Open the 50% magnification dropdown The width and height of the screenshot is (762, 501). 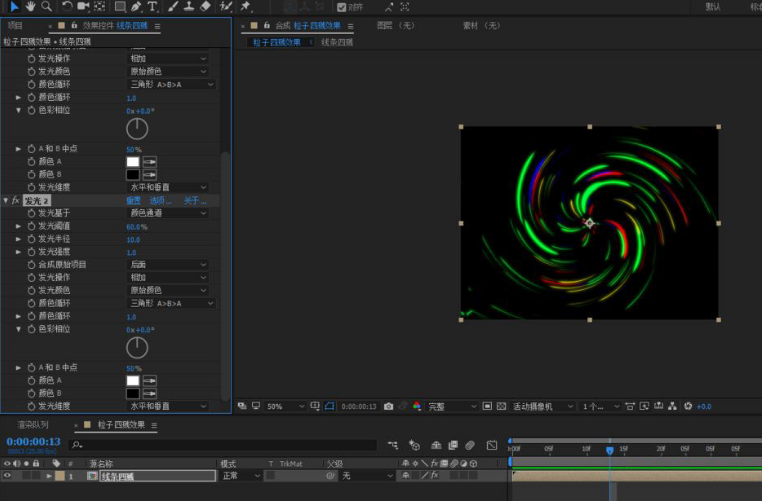(285, 406)
